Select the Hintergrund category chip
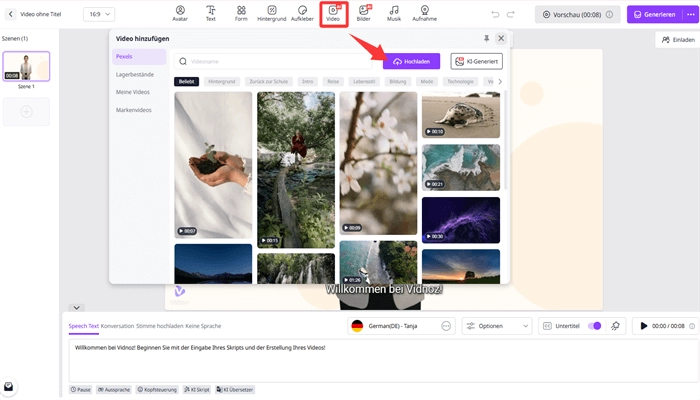This screenshot has width=700, height=400. point(221,82)
